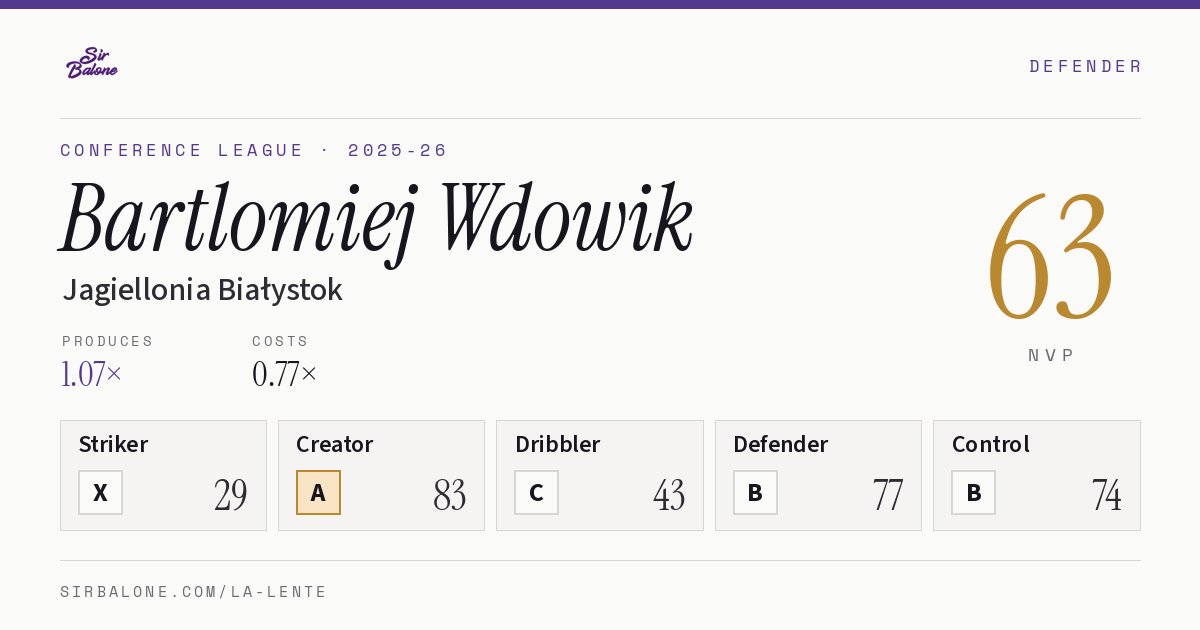Click the large 63 rating number
The height and width of the screenshot is (630, 1200).
click(1050, 256)
